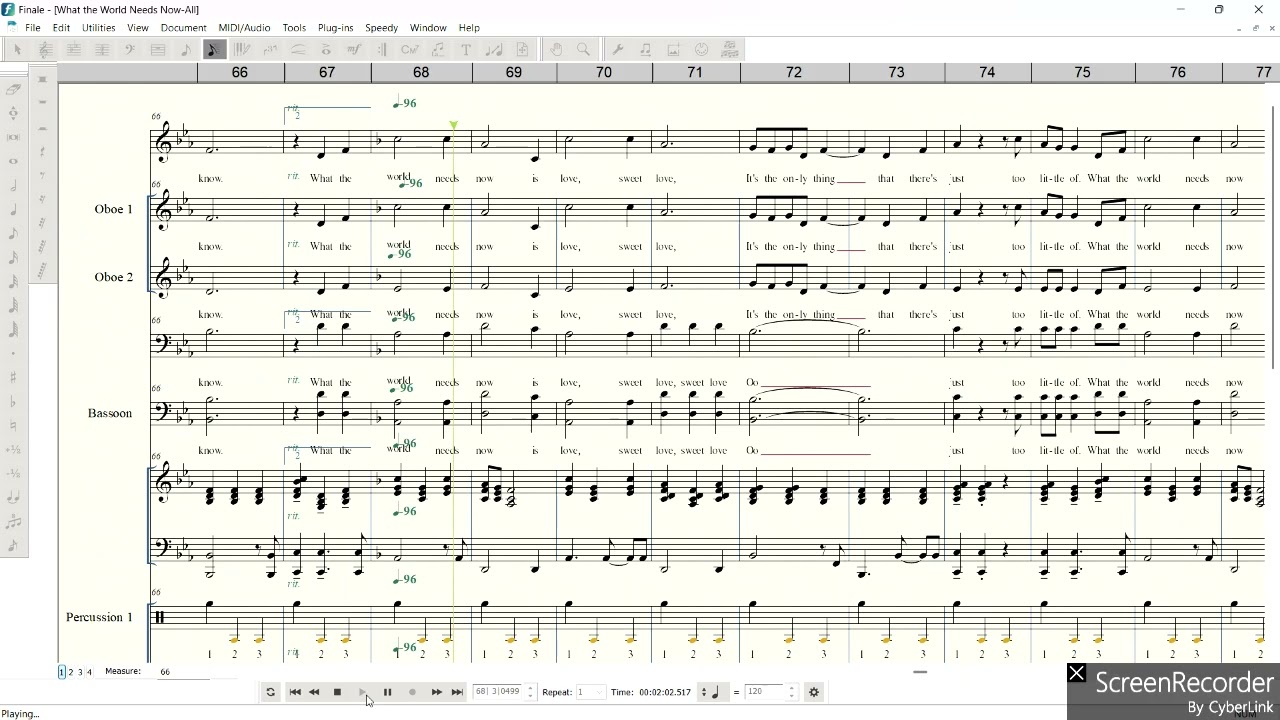Select the Page Layout tool
The width and height of the screenshot is (1280, 720).
(x=522, y=49)
